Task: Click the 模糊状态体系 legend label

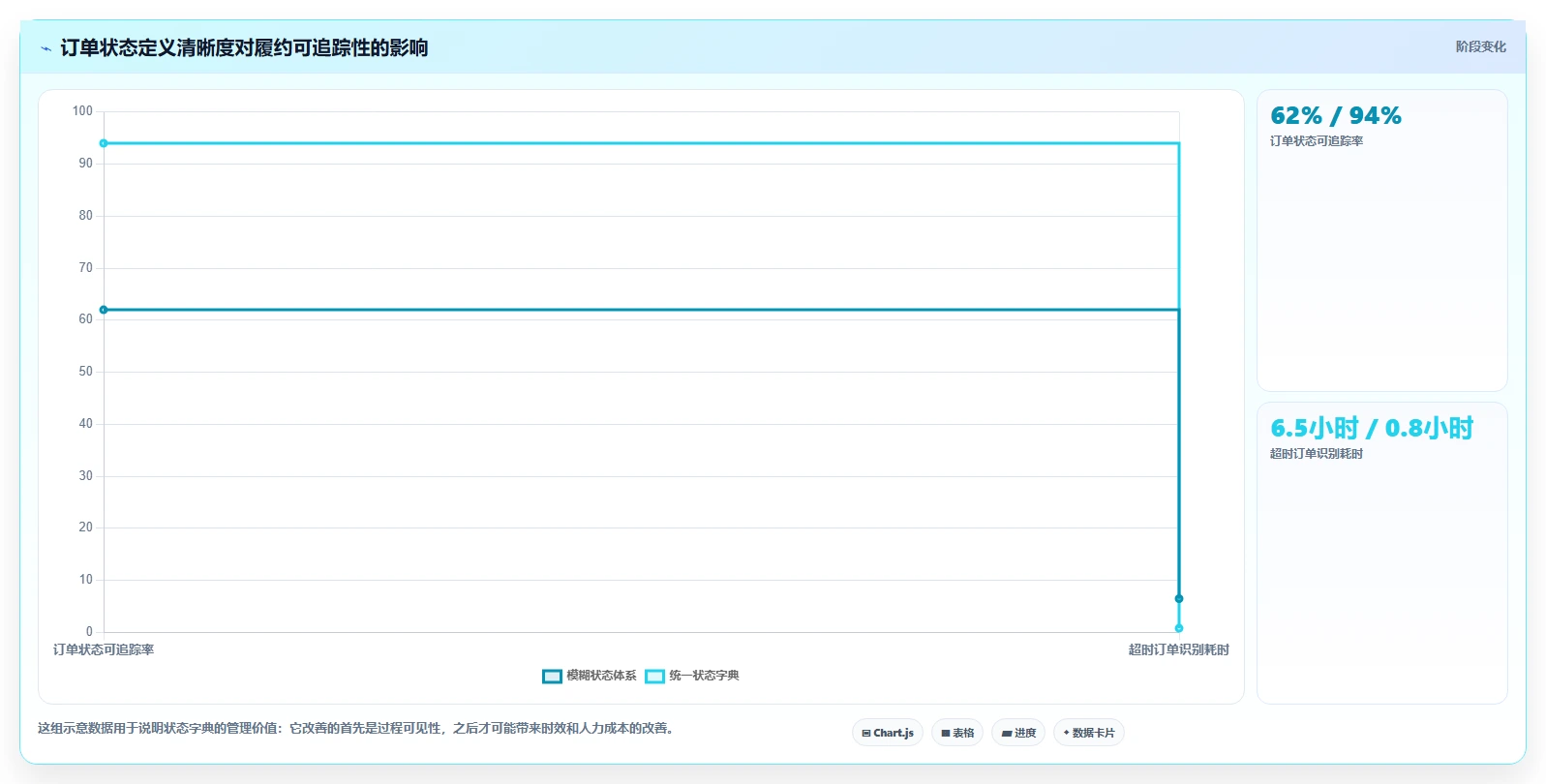Action: (601, 676)
